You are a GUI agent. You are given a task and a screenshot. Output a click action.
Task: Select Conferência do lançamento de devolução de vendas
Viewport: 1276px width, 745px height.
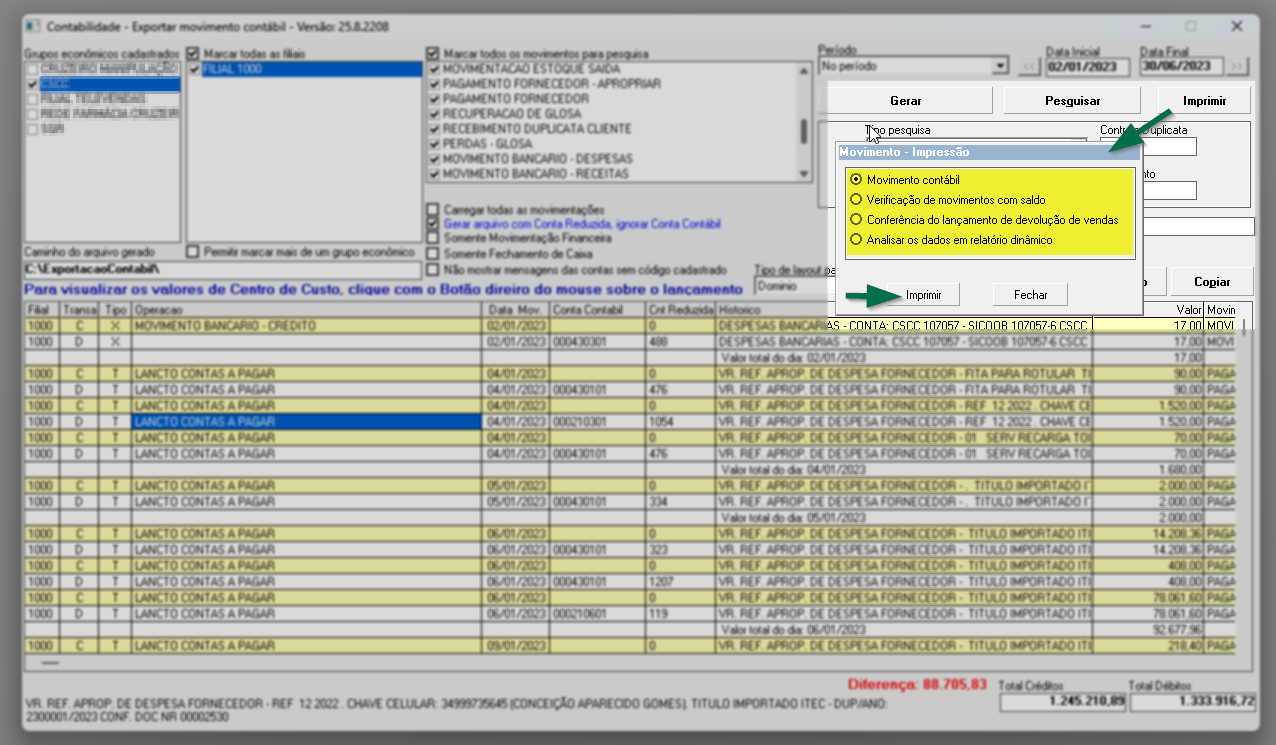856,220
